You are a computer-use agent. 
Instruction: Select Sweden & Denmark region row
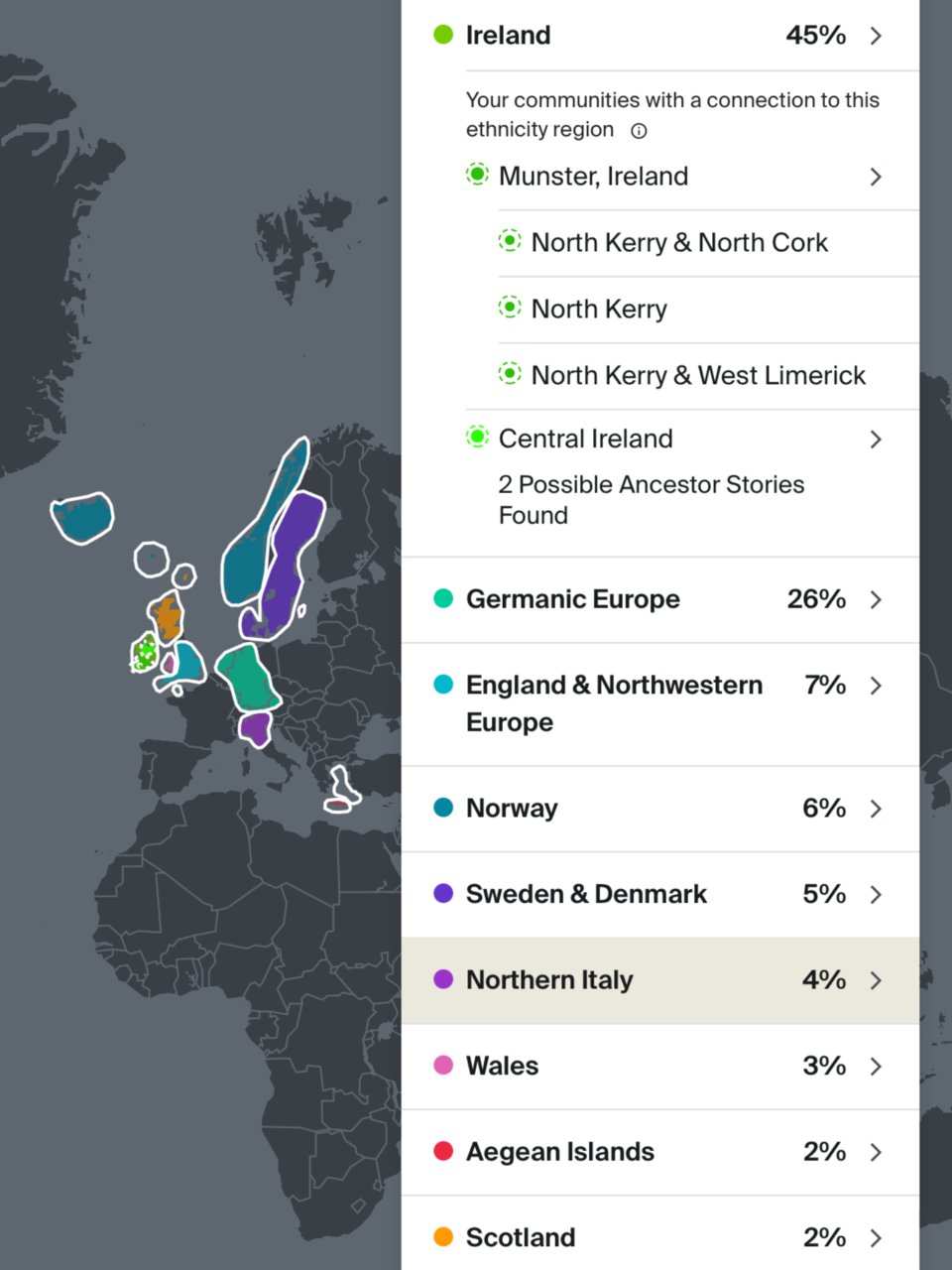click(x=659, y=894)
